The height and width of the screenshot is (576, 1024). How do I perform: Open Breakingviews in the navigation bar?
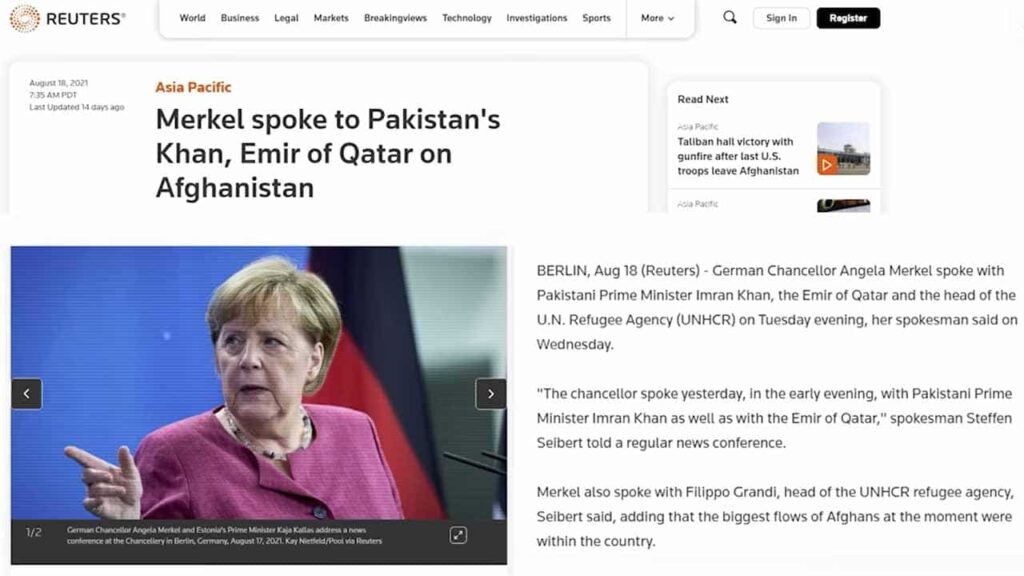point(395,18)
